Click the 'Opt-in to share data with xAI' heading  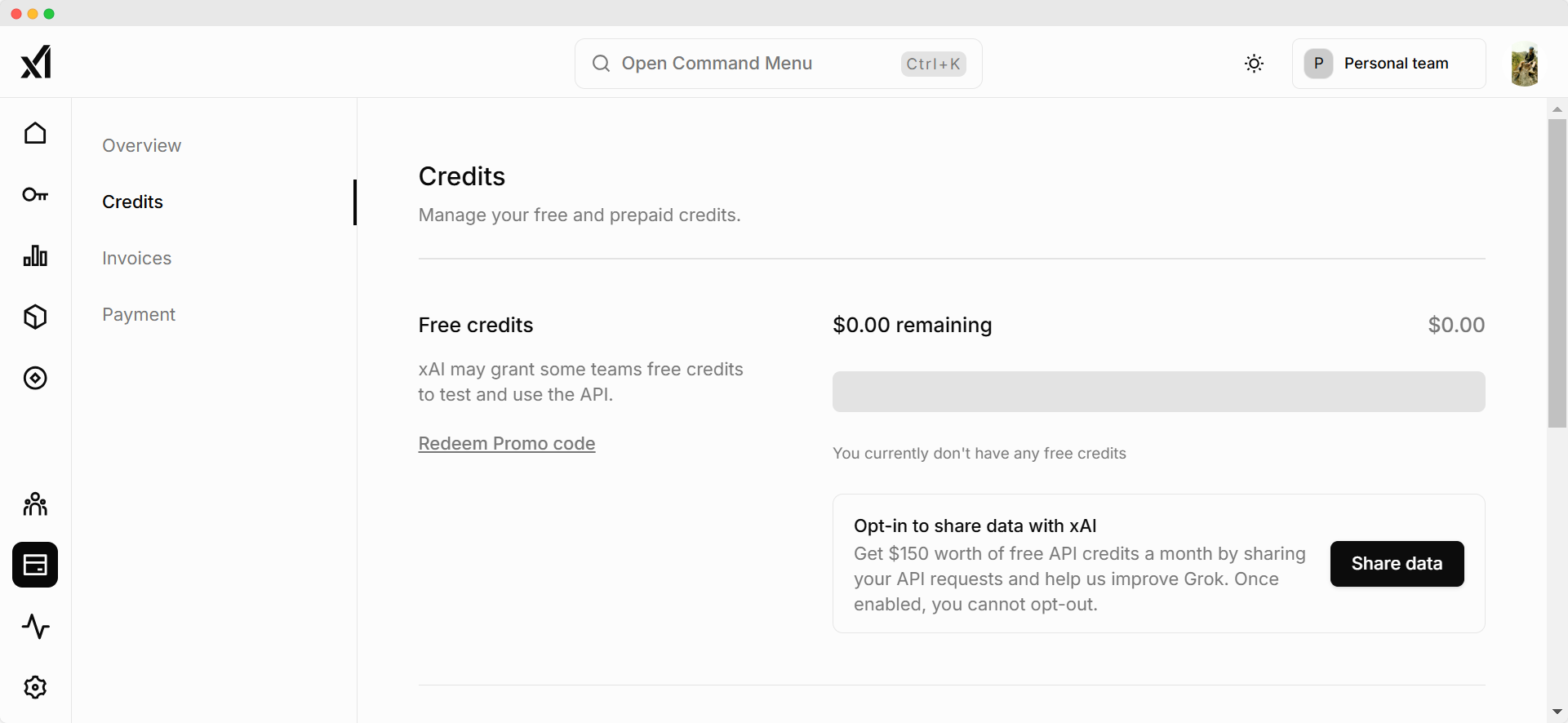click(975, 526)
